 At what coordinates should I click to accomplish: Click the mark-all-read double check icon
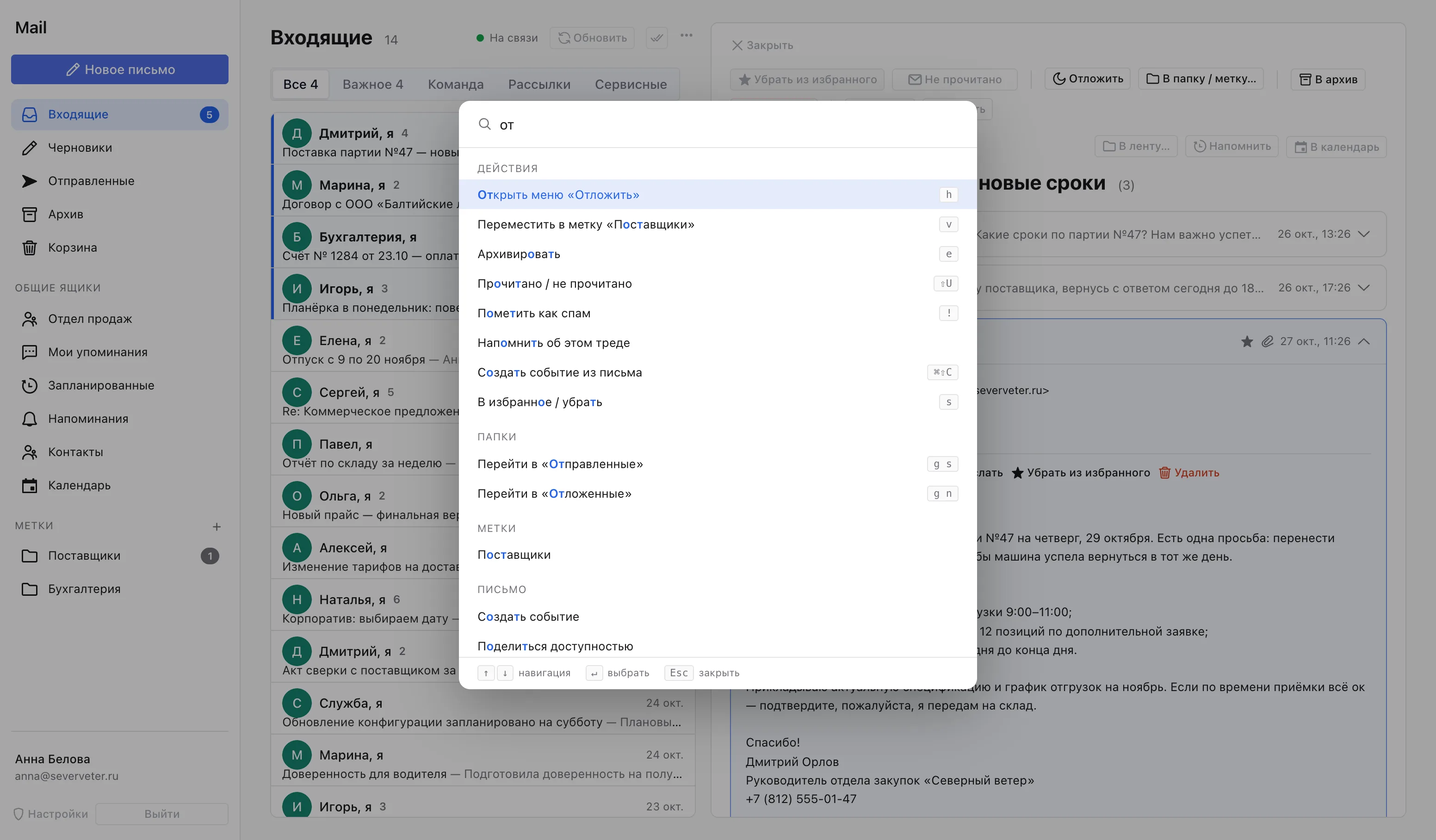657,37
